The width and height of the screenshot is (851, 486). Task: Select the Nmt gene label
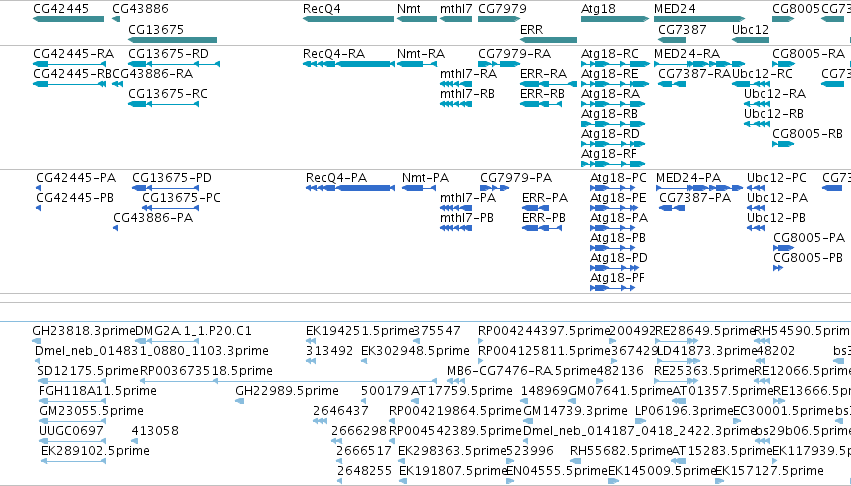point(409,9)
